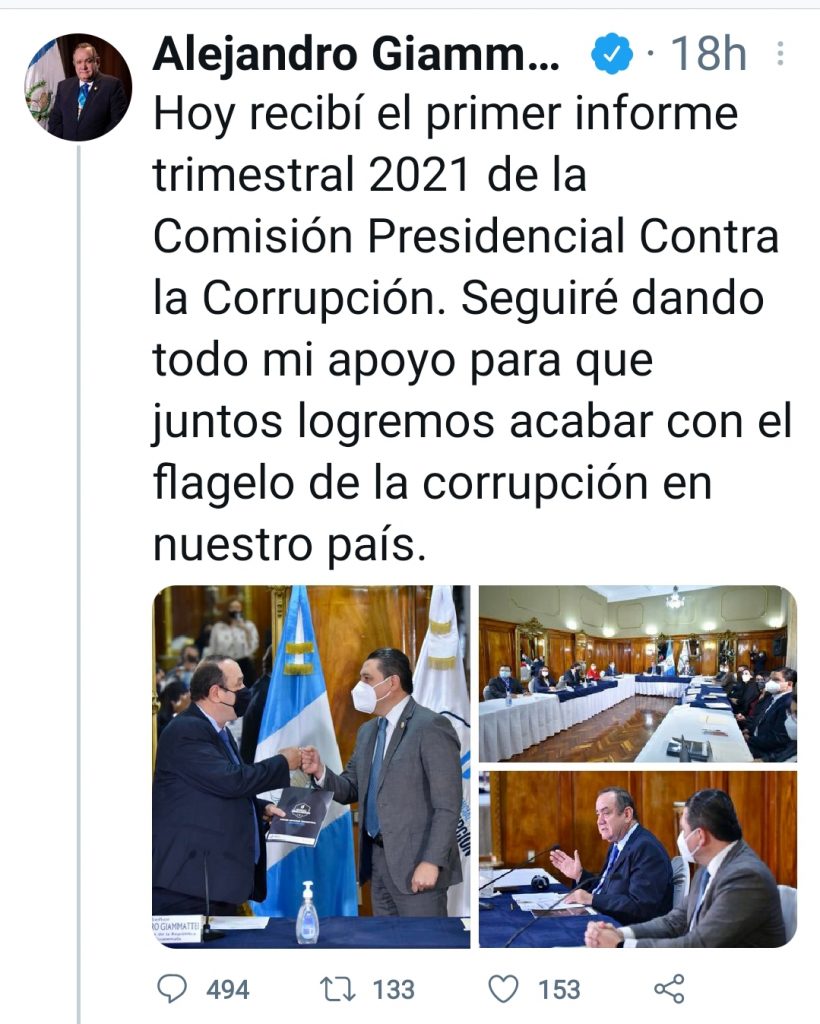View the 494 replies count
Image resolution: width=820 pixels, height=1024 pixels.
[x=228, y=989]
